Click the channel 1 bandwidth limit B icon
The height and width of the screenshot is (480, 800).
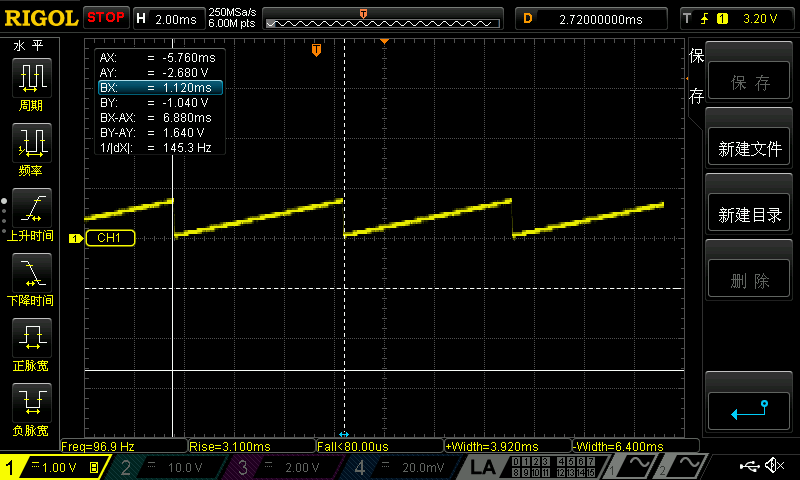(x=94, y=467)
